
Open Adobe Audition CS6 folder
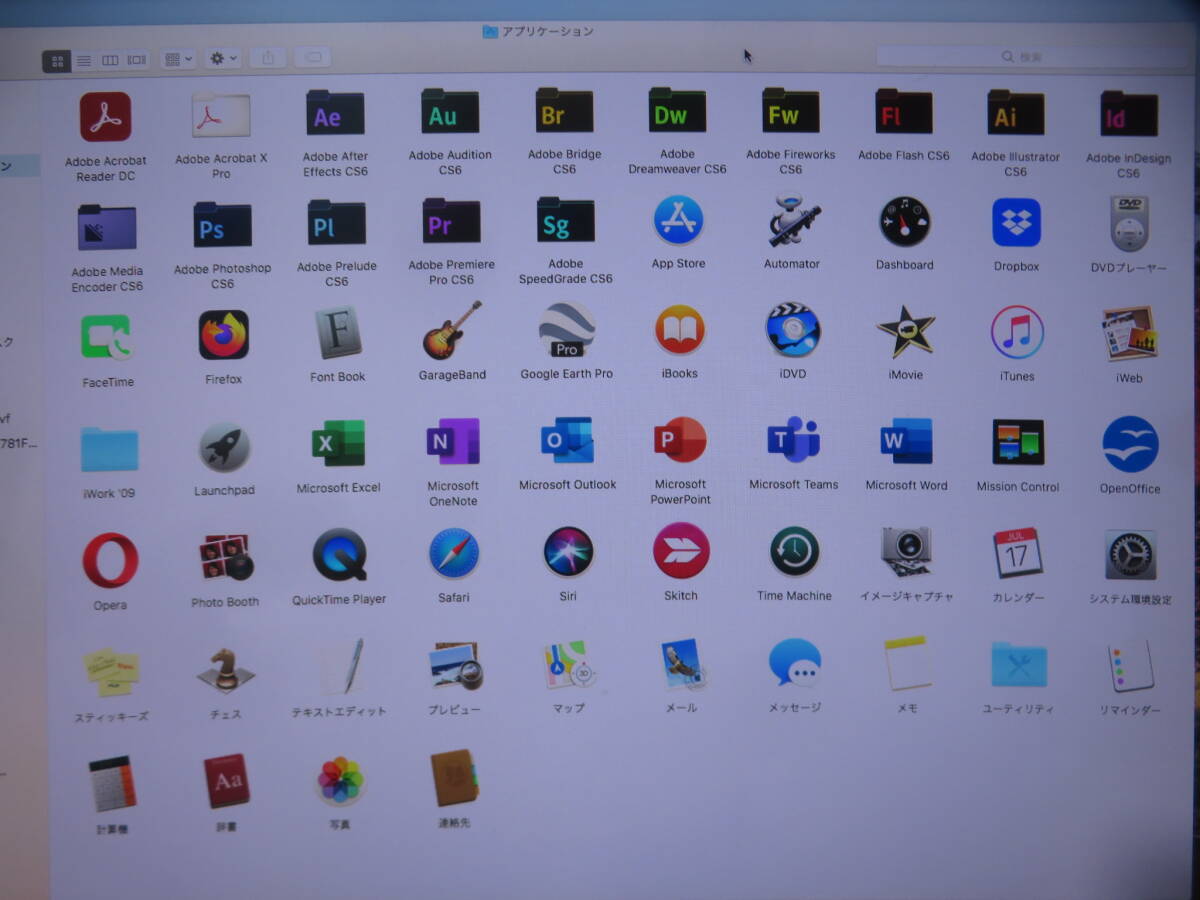450,113
